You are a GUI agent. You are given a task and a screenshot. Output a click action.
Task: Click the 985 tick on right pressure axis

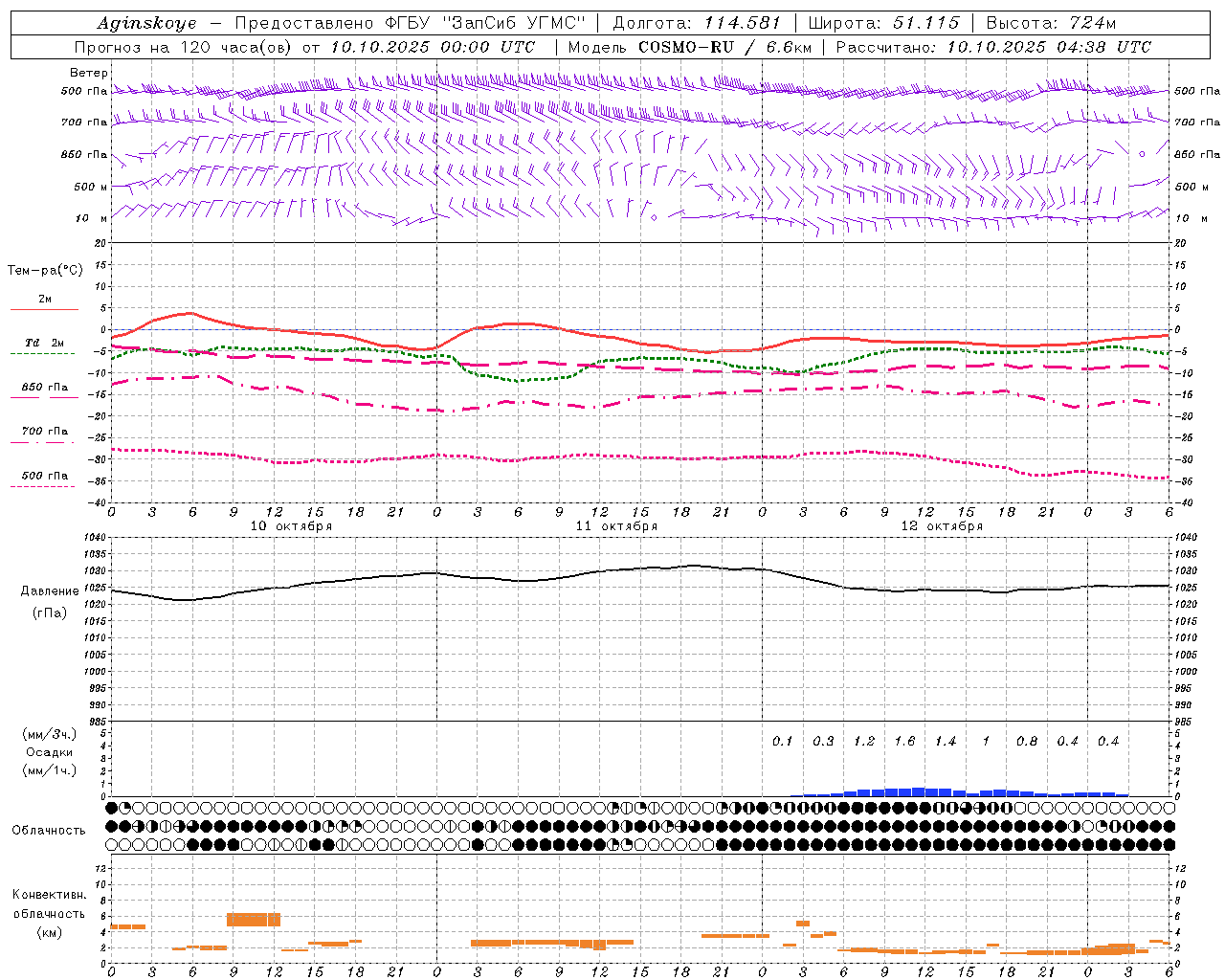[x=1185, y=722]
